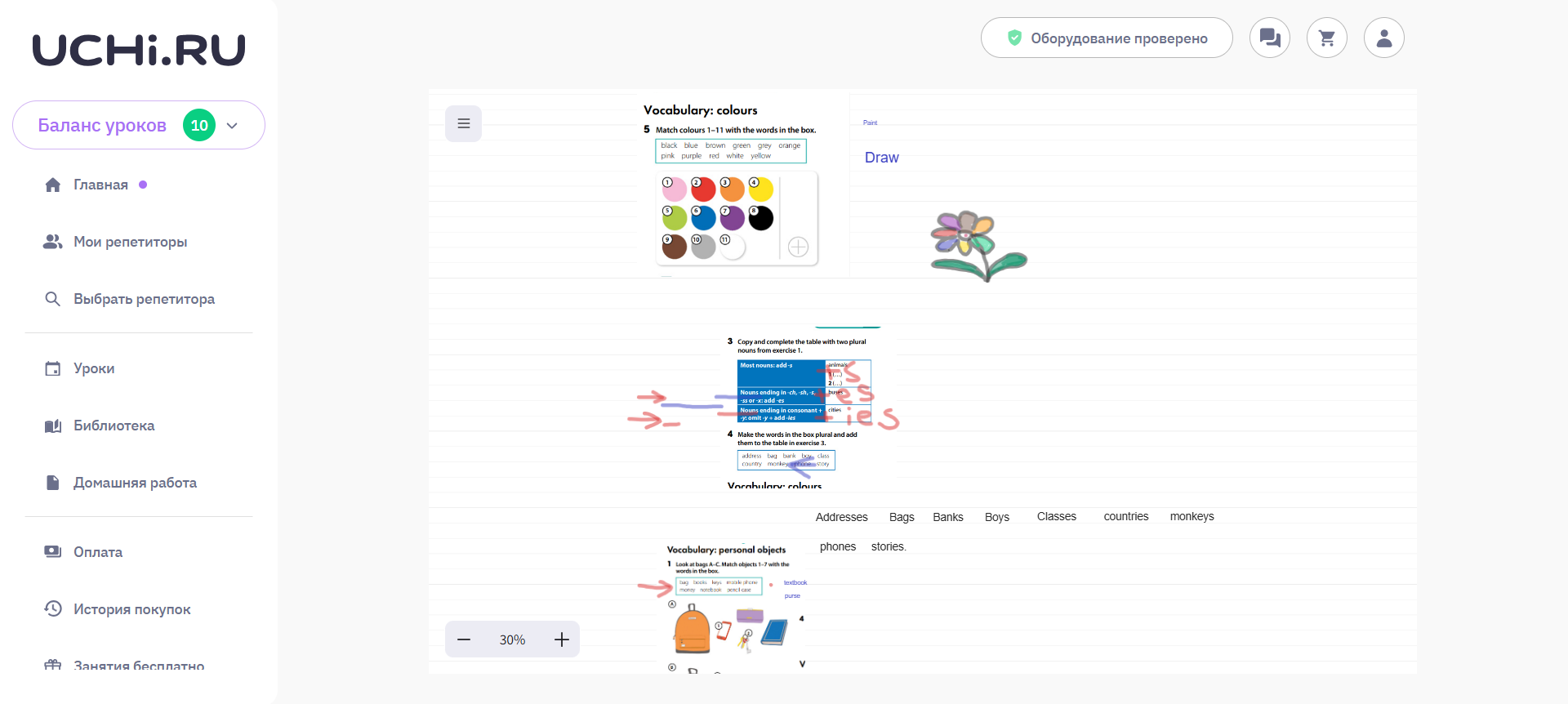This screenshot has width=1568, height=704.
Task: Expand the Баланс уроков dropdown
Action: [x=232, y=125]
